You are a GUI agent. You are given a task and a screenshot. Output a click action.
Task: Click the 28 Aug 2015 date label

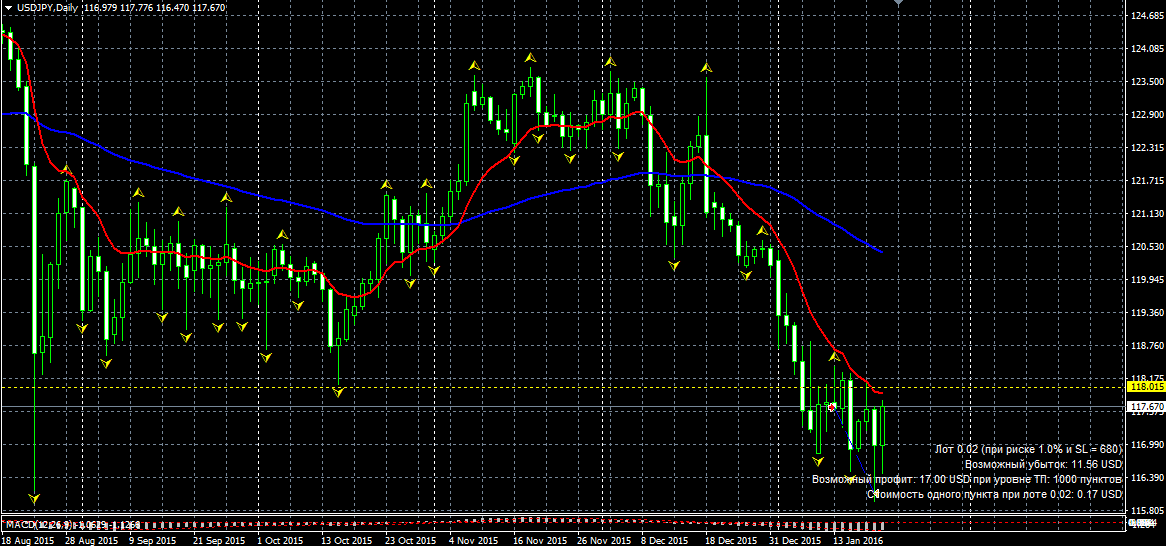click(92, 539)
